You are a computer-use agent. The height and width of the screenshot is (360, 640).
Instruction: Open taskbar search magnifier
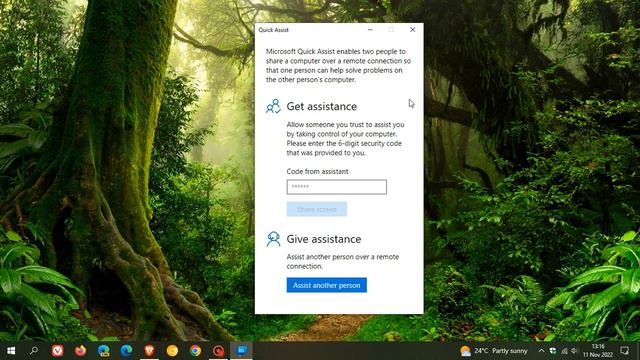(34, 351)
